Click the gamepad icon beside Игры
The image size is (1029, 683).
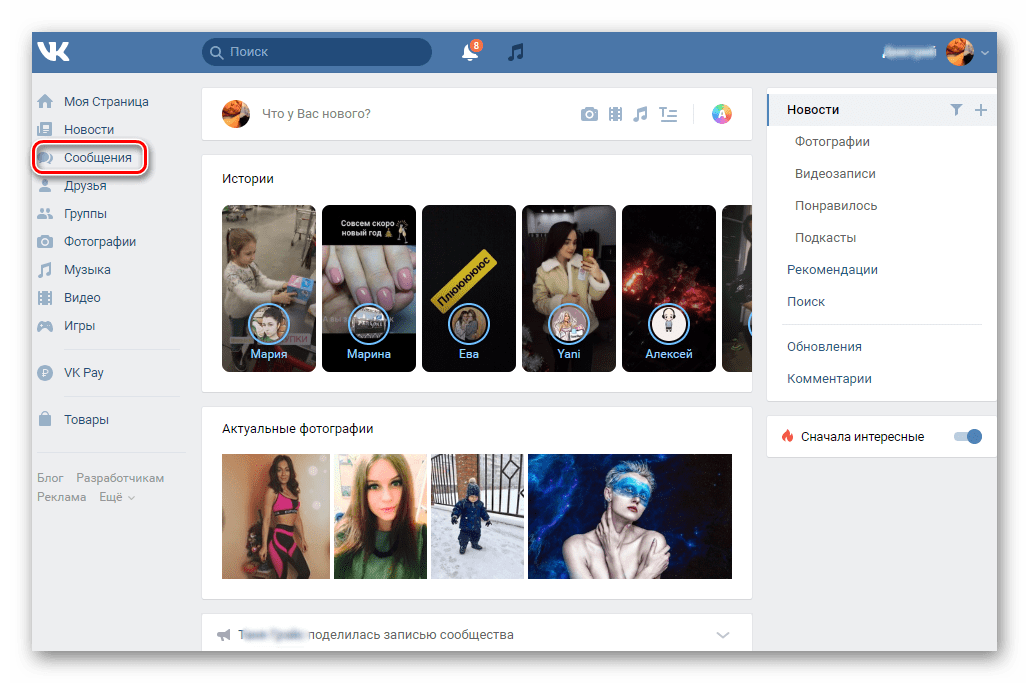[45, 326]
